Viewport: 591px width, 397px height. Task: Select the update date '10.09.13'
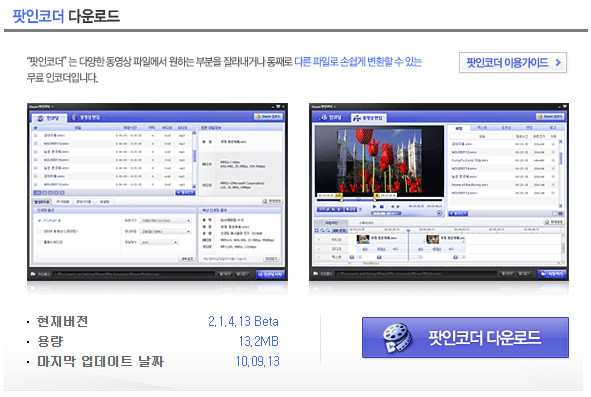(258, 362)
